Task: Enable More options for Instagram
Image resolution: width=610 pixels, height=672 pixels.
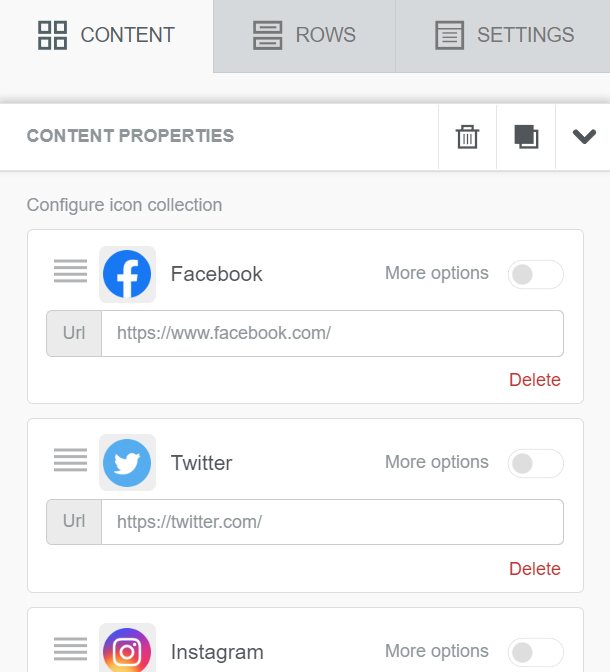Action: click(535, 652)
